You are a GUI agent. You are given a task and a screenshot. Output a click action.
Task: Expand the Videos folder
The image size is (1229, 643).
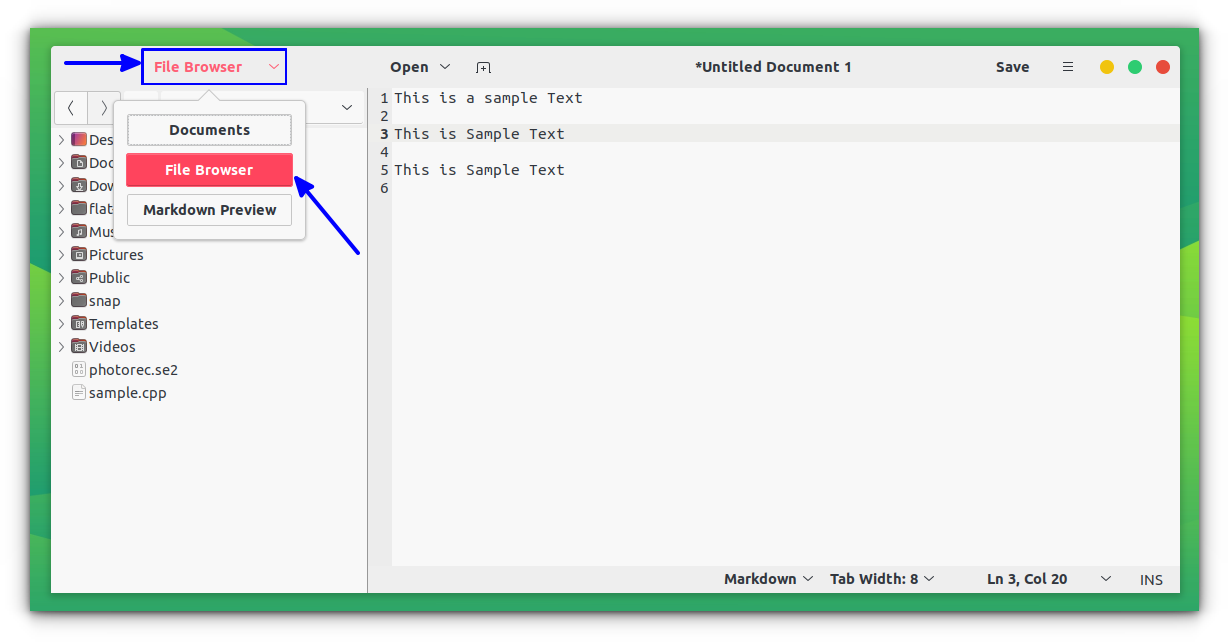[x=62, y=346]
